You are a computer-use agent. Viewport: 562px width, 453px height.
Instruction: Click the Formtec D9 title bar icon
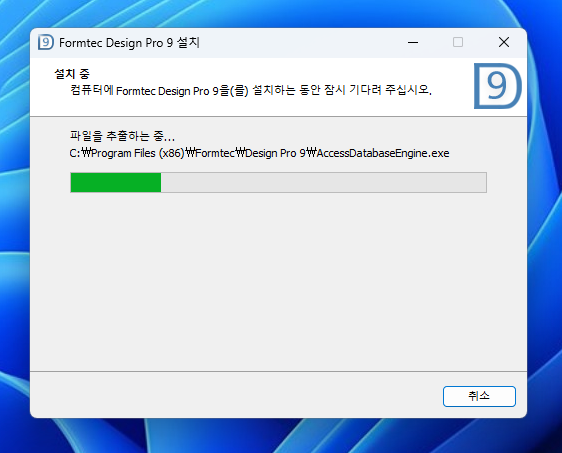46,42
